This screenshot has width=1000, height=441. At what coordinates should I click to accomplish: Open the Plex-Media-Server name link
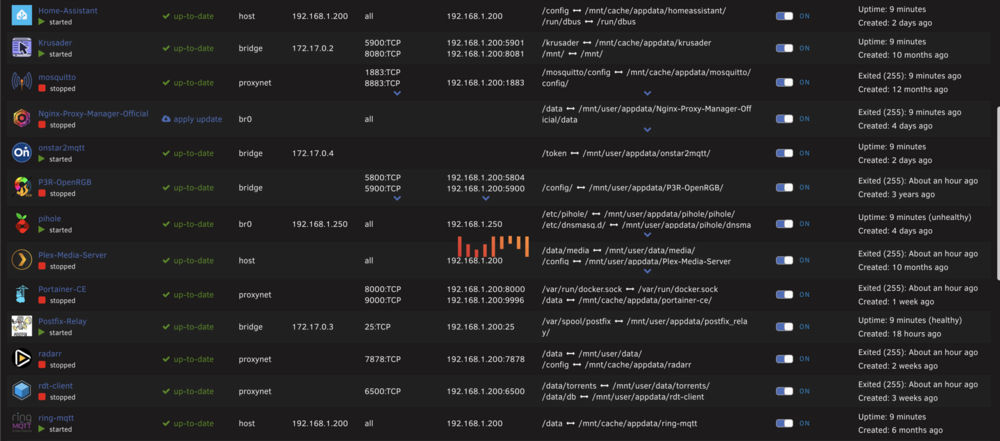[72, 255]
